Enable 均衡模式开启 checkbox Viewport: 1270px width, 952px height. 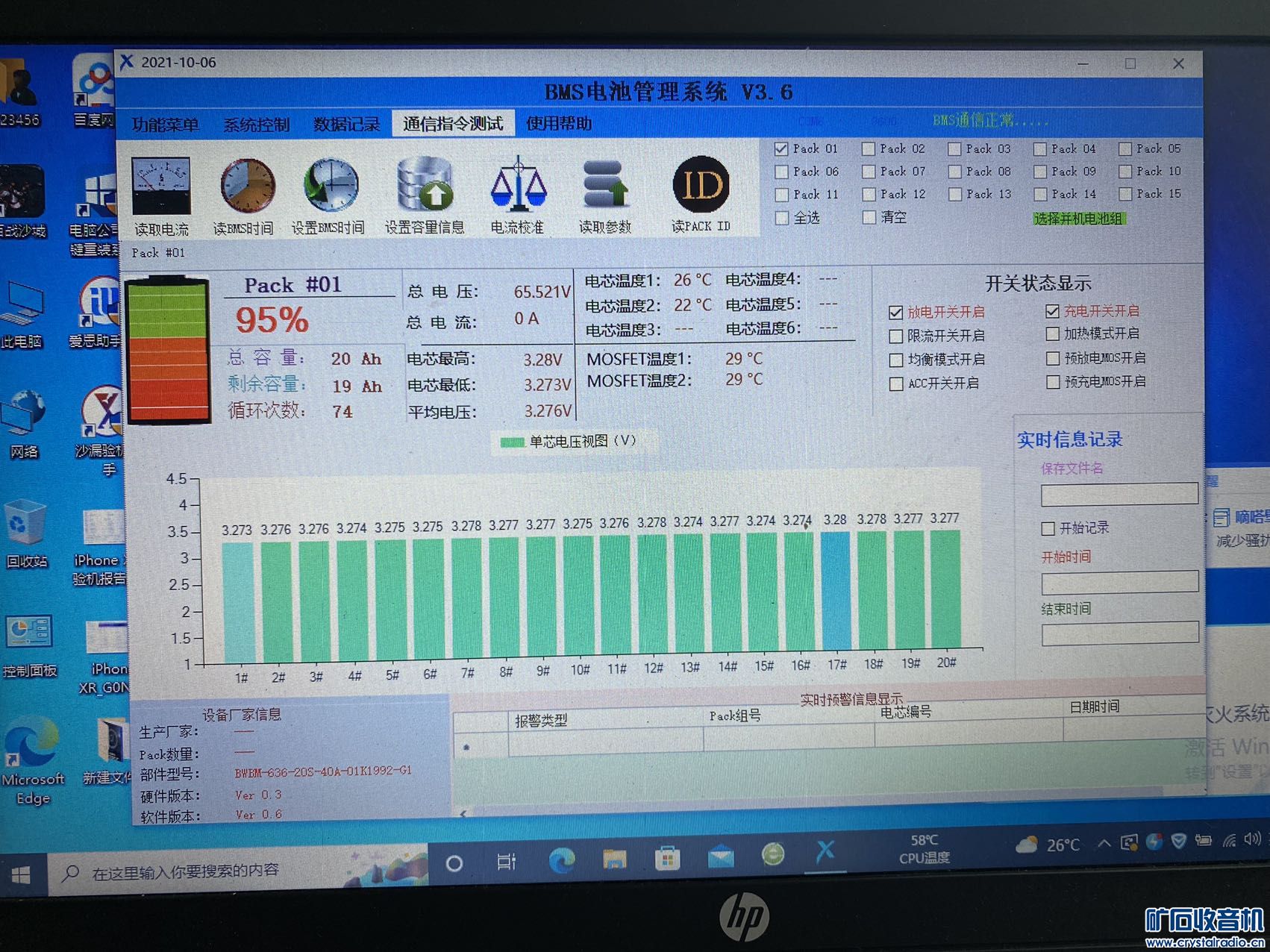coord(896,360)
